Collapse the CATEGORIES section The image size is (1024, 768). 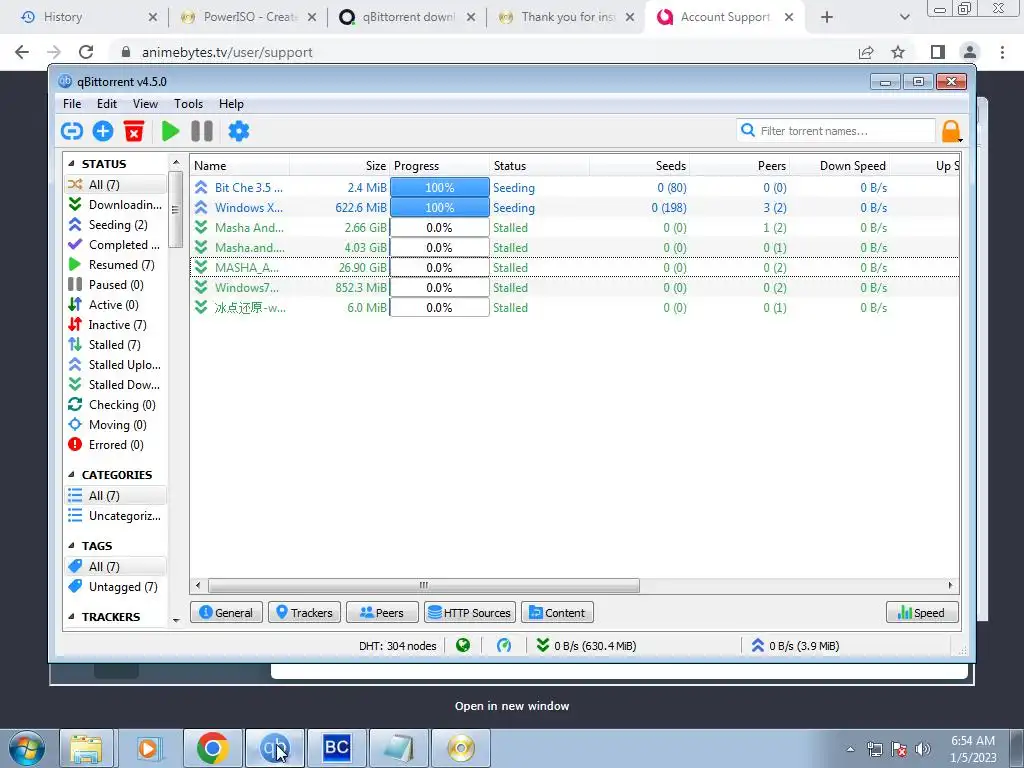(71, 475)
